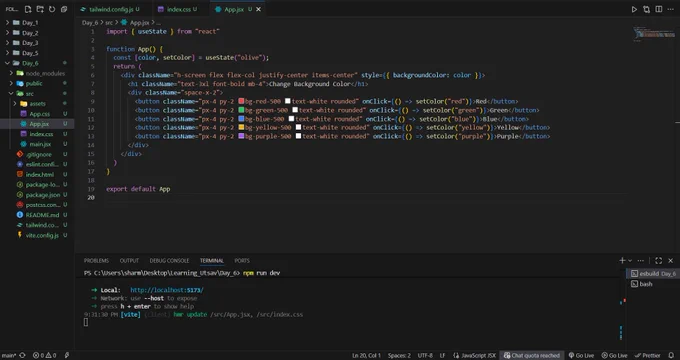Change indentation via Spaces: 2
The width and height of the screenshot is (680, 360).
pyautogui.click(x=399, y=355)
